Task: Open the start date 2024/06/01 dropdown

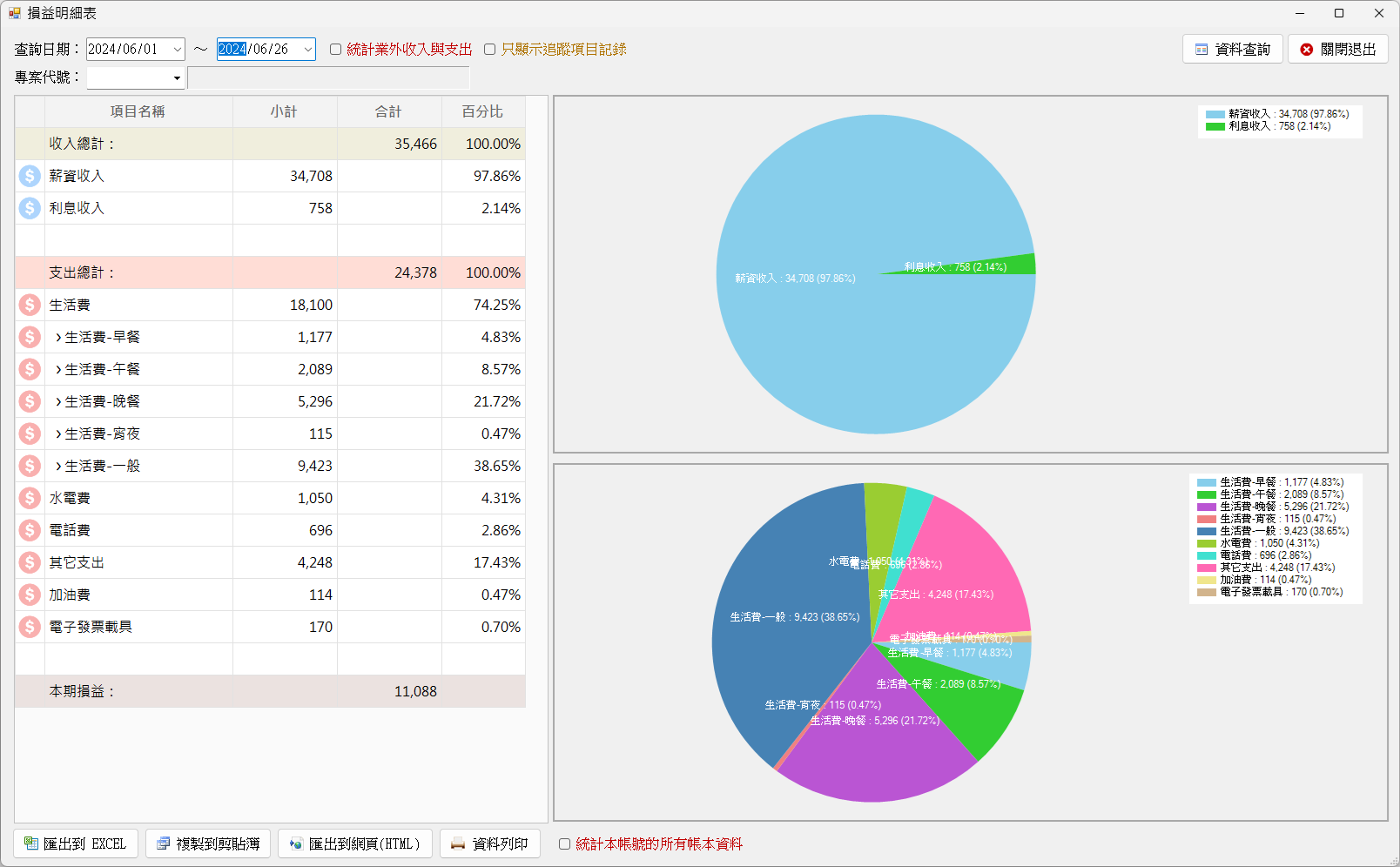Action: [177, 50]
